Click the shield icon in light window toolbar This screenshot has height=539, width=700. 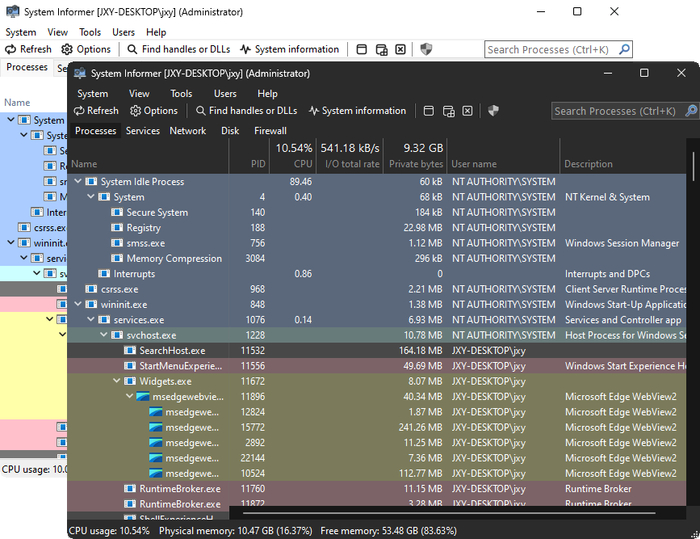pos(426,49)
